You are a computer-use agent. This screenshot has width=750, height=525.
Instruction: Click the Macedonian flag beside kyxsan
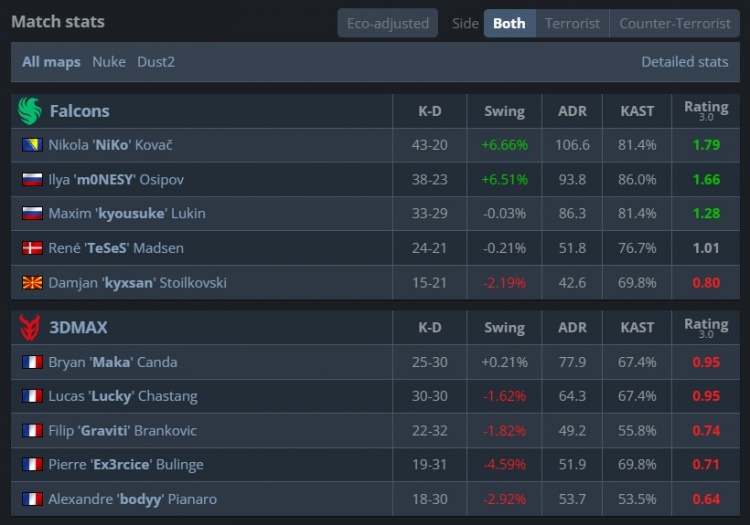(x=32, y=283)
